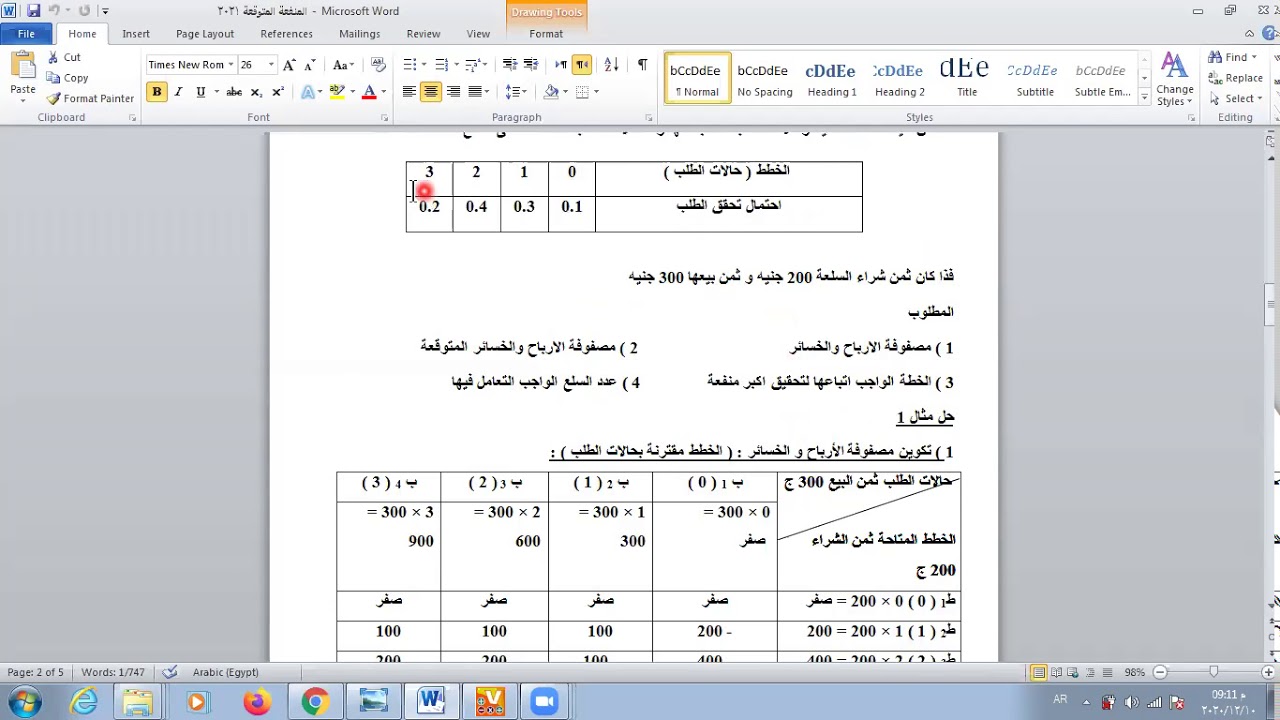Click the vertical scrollbar thumb
1280x720 pixels.
[1271, 305]
